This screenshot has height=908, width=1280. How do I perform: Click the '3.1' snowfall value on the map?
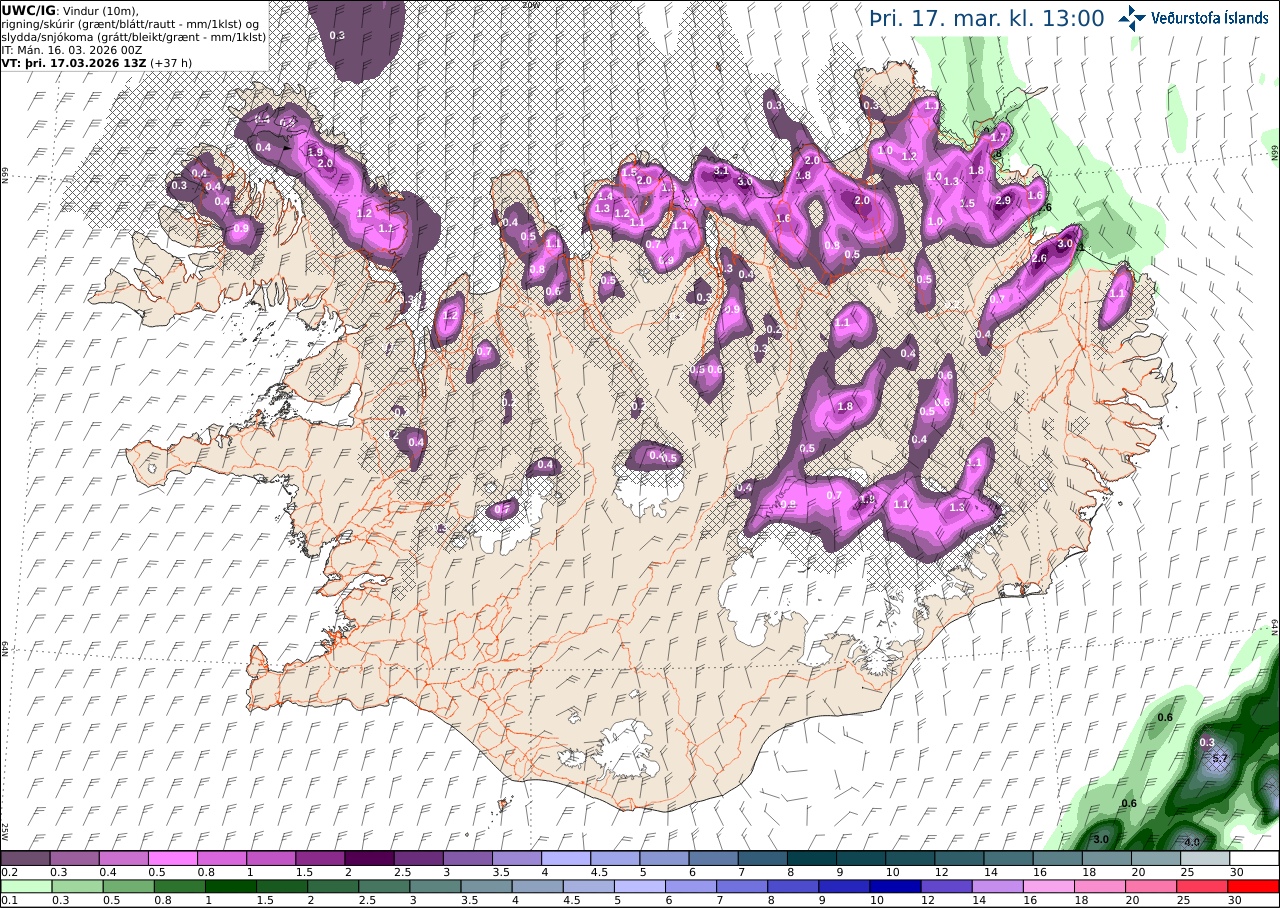click(x=721, y=172)
